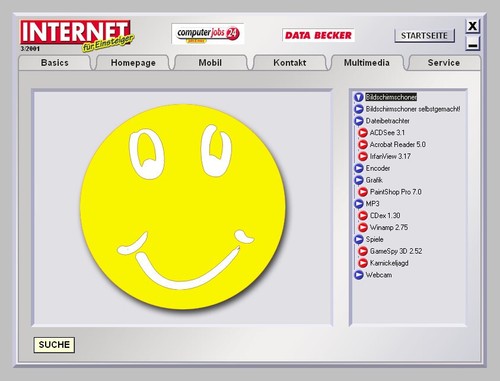Click the SUCHE button
The height and width of the screenshot is (381, 500).
54,345
